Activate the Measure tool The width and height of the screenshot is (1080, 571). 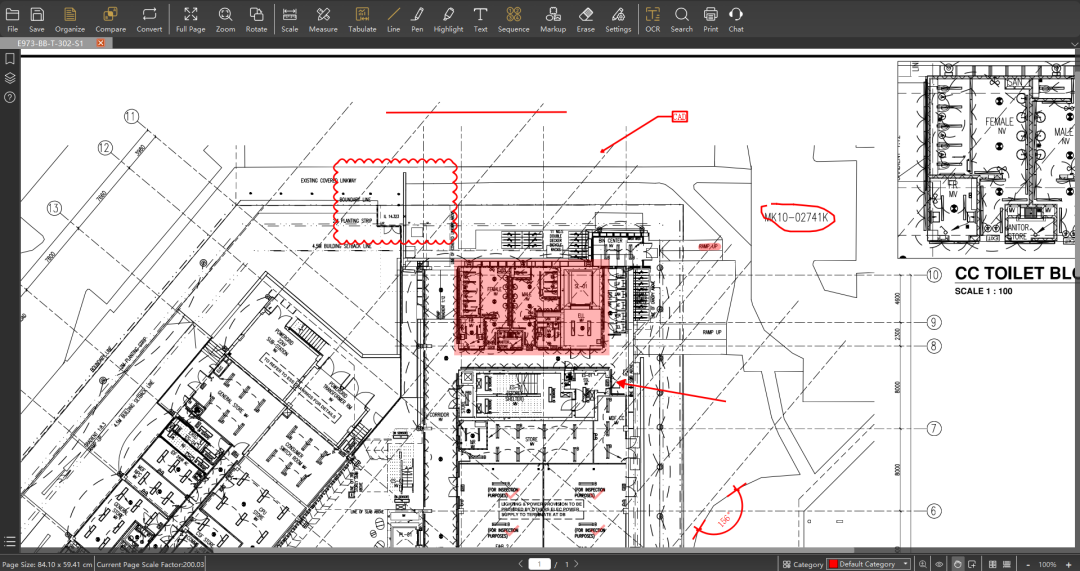tap(323, 19)
